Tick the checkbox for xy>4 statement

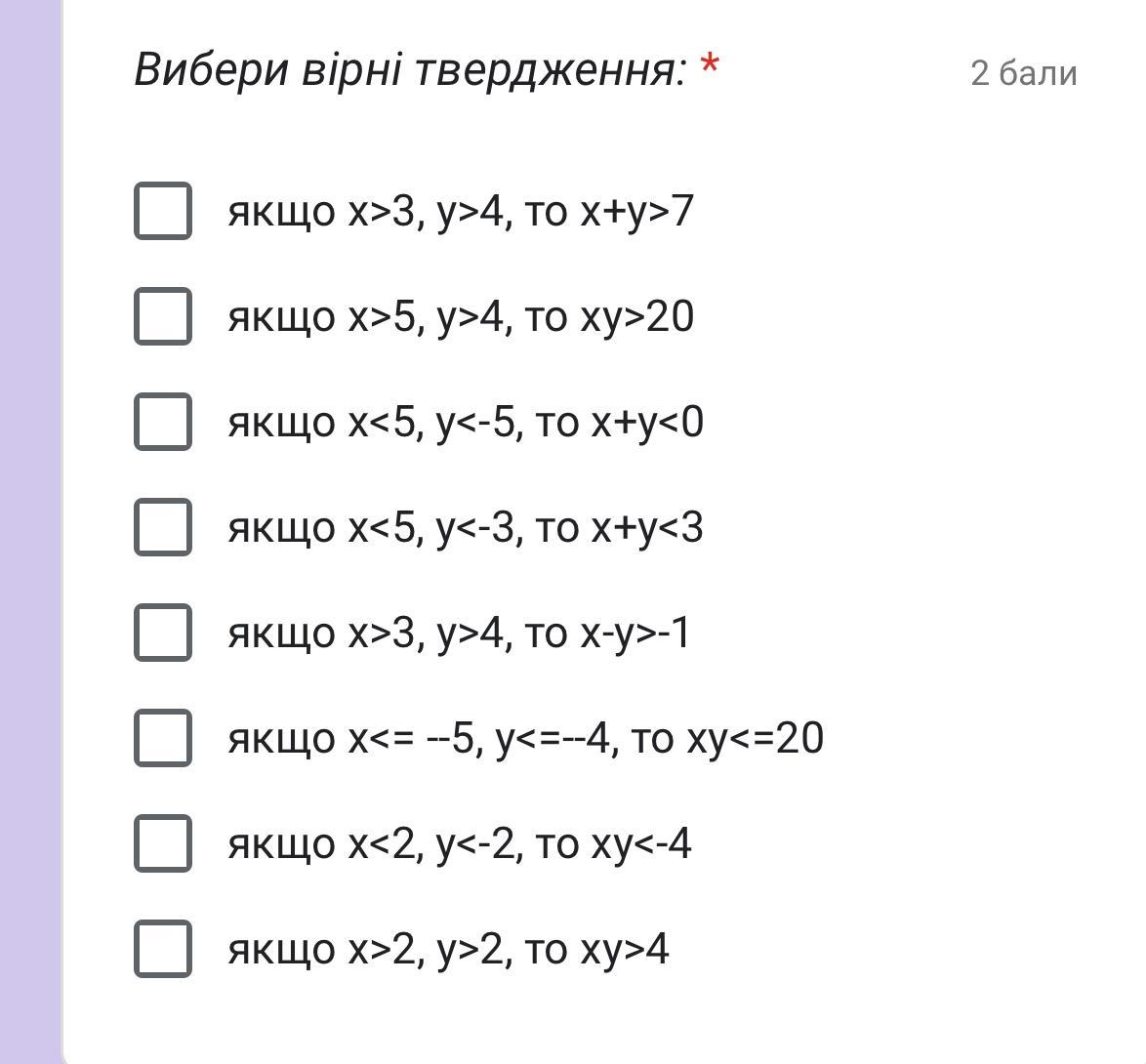click(162, 948)
